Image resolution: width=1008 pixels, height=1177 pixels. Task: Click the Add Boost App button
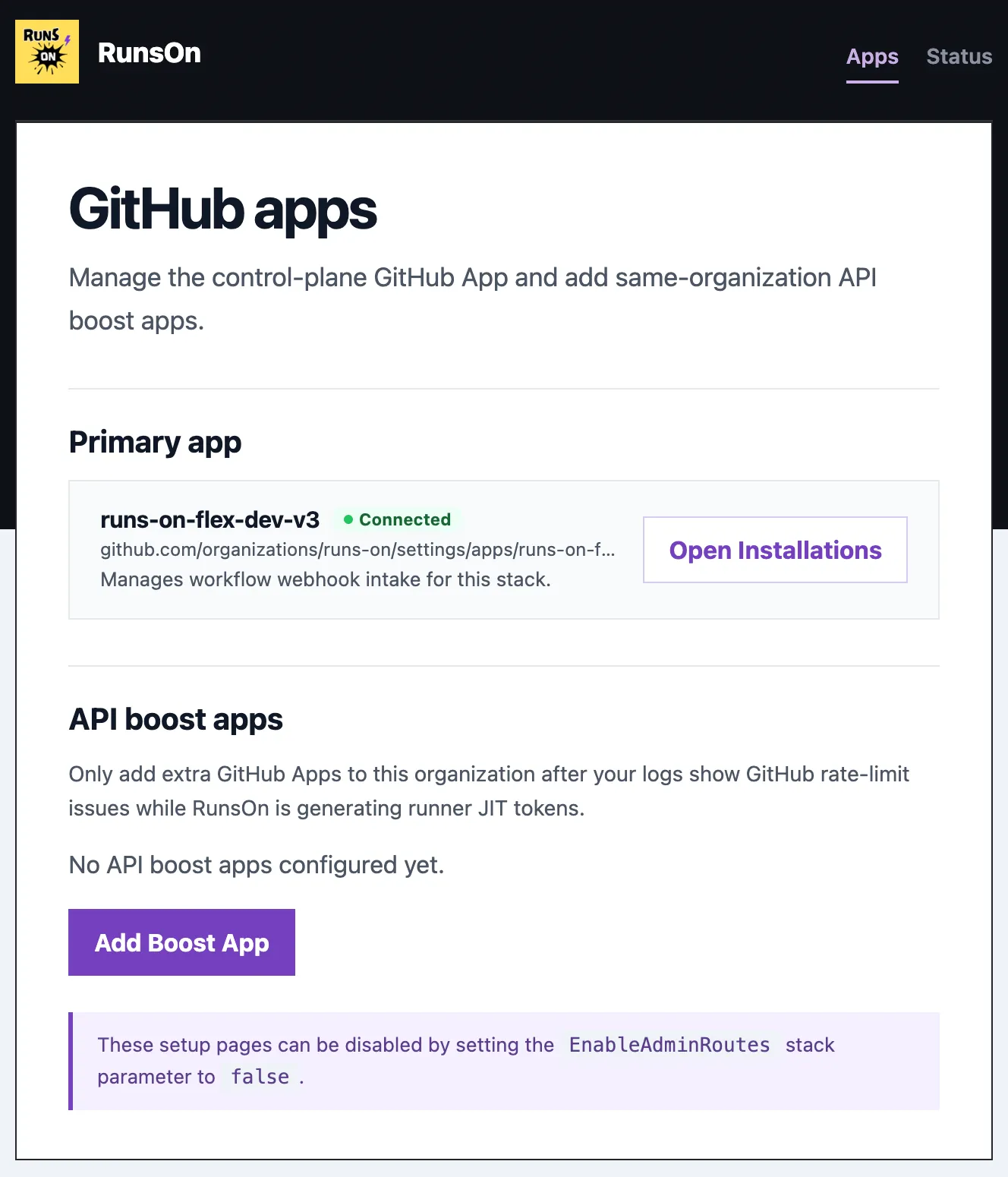181,942
